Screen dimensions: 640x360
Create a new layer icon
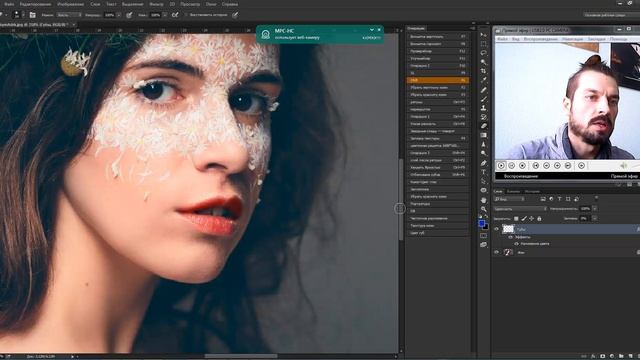(x=630, y=356)
